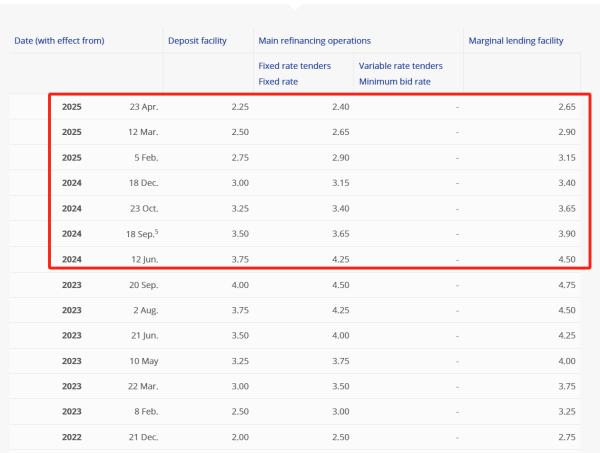The width and height of the screenshot is (600, 453).
Task: Select the Date (with effect from) header
Action: [59, 41]
